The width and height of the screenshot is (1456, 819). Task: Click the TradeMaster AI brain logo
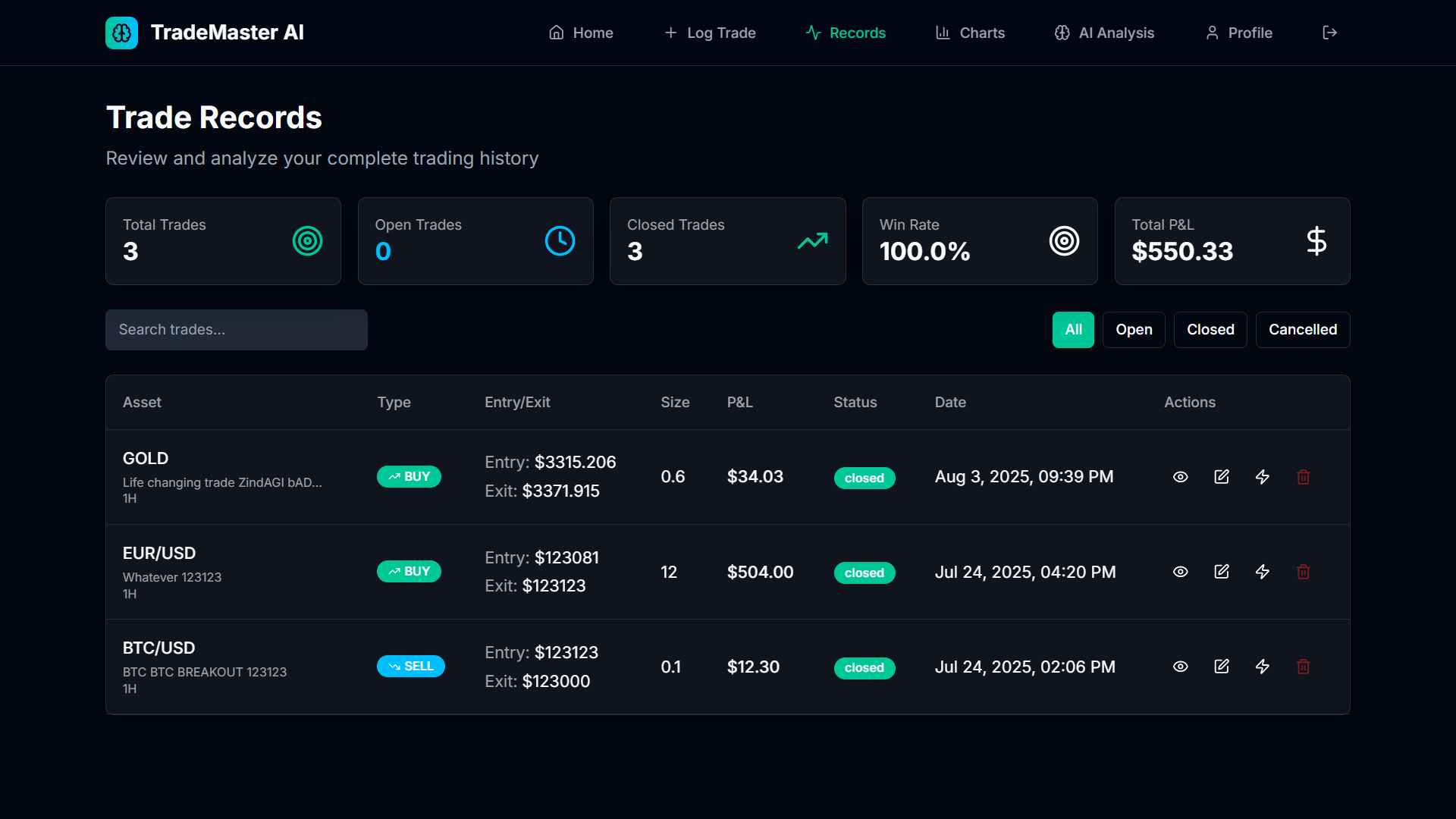tap(121, 33)
